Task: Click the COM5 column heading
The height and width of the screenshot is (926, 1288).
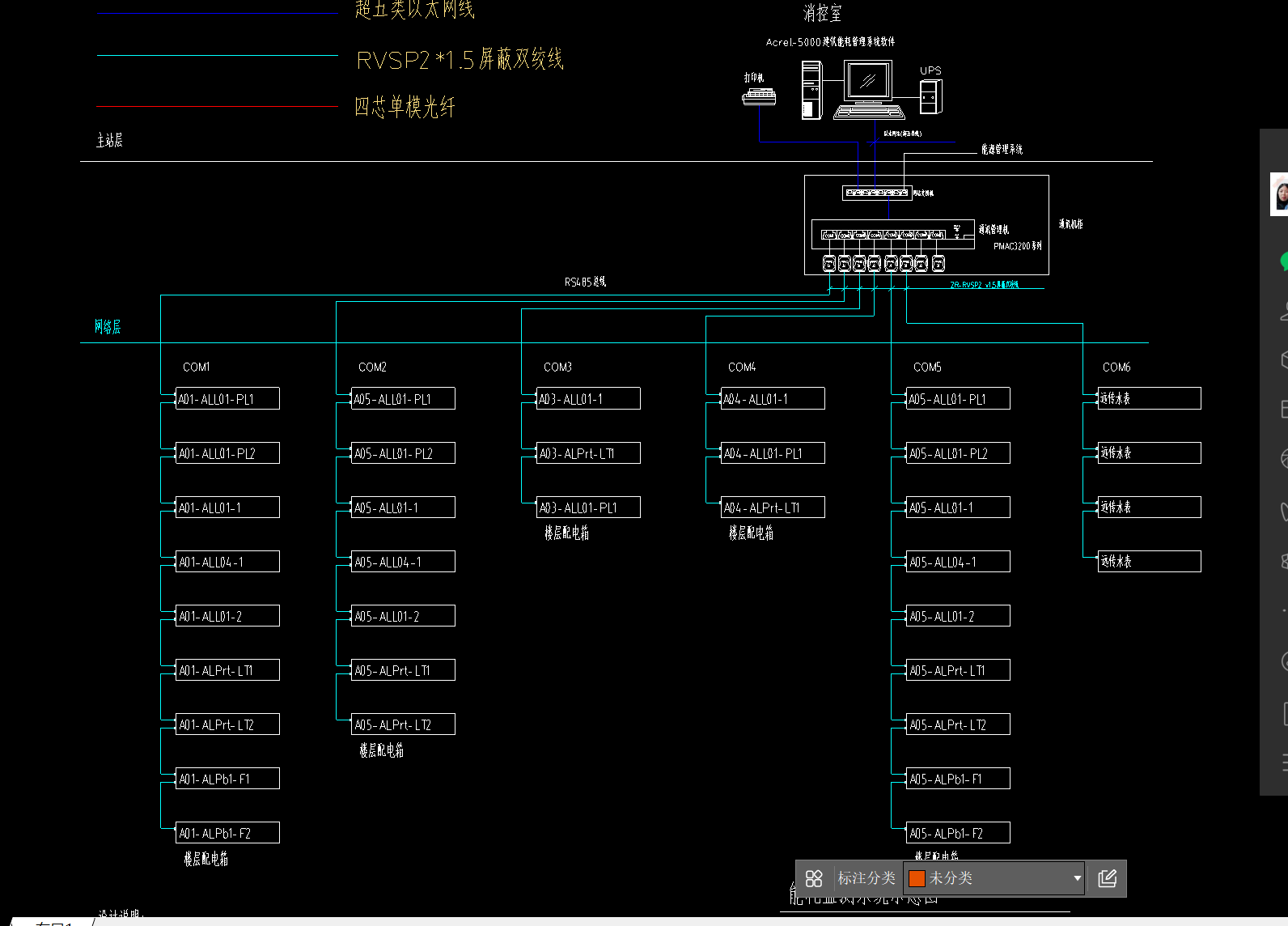Action: pyautogui.click(x=927, y=367)
